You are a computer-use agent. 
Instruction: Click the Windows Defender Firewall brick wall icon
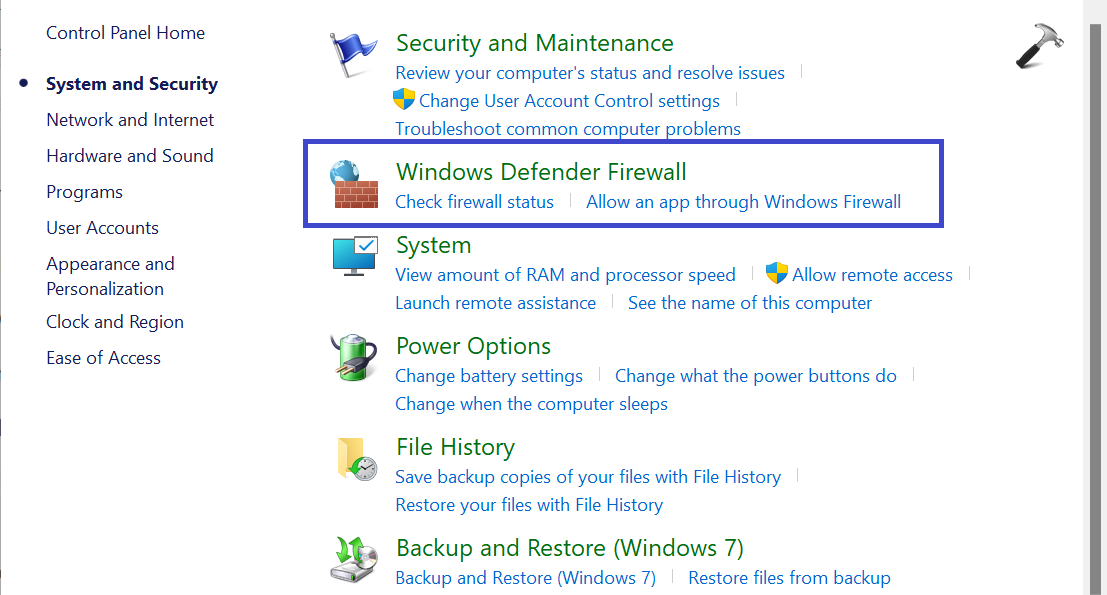coord(353,184)
